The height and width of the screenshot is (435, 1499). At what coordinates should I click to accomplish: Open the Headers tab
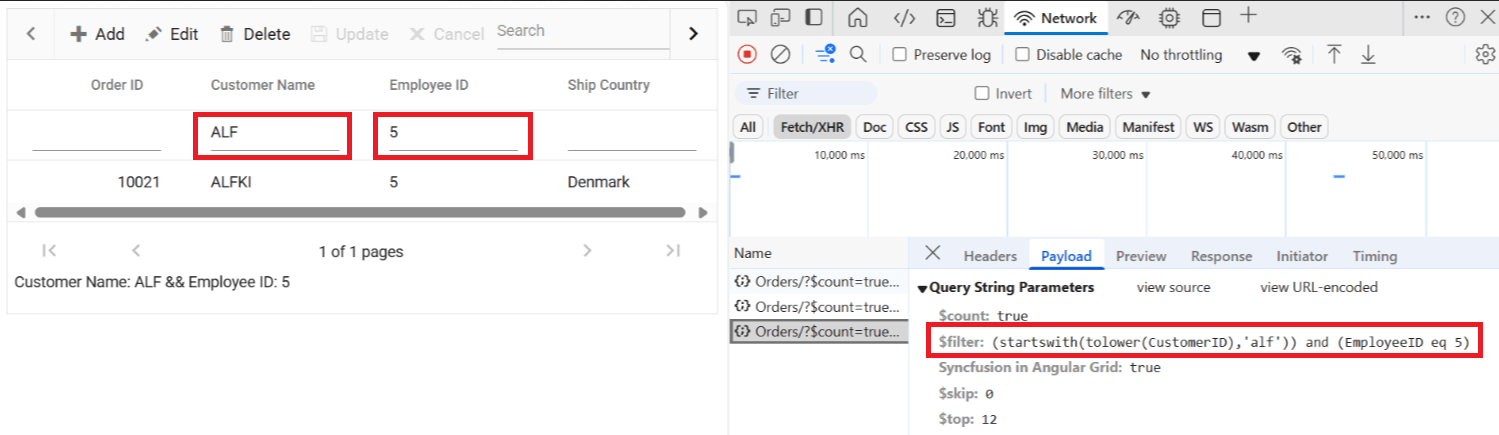click(x=990, y=256)
